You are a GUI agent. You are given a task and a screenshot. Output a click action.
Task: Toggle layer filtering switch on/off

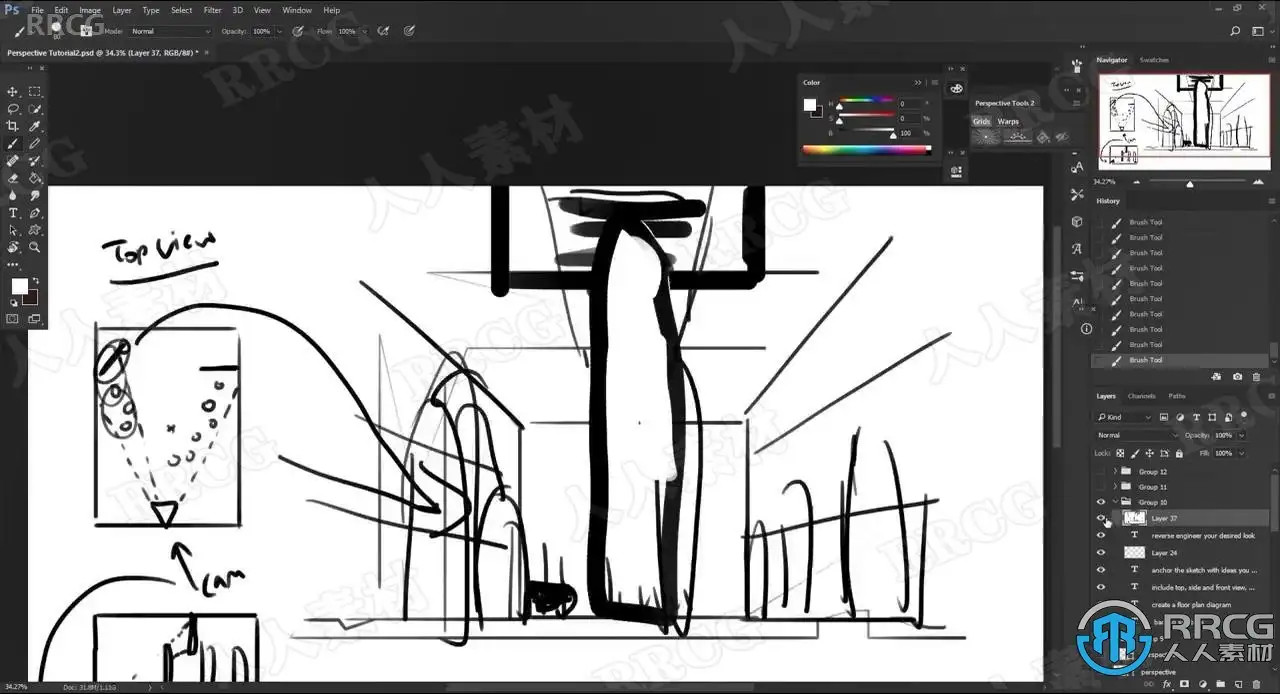point(1243,416)
